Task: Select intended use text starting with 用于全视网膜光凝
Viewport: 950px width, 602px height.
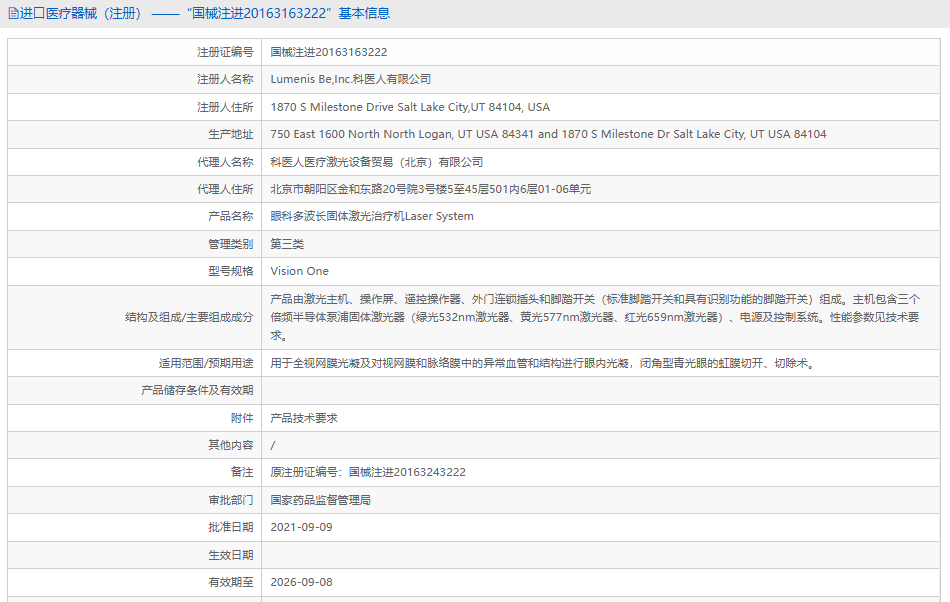Action: pyautogui.click(x=543, y=363)
